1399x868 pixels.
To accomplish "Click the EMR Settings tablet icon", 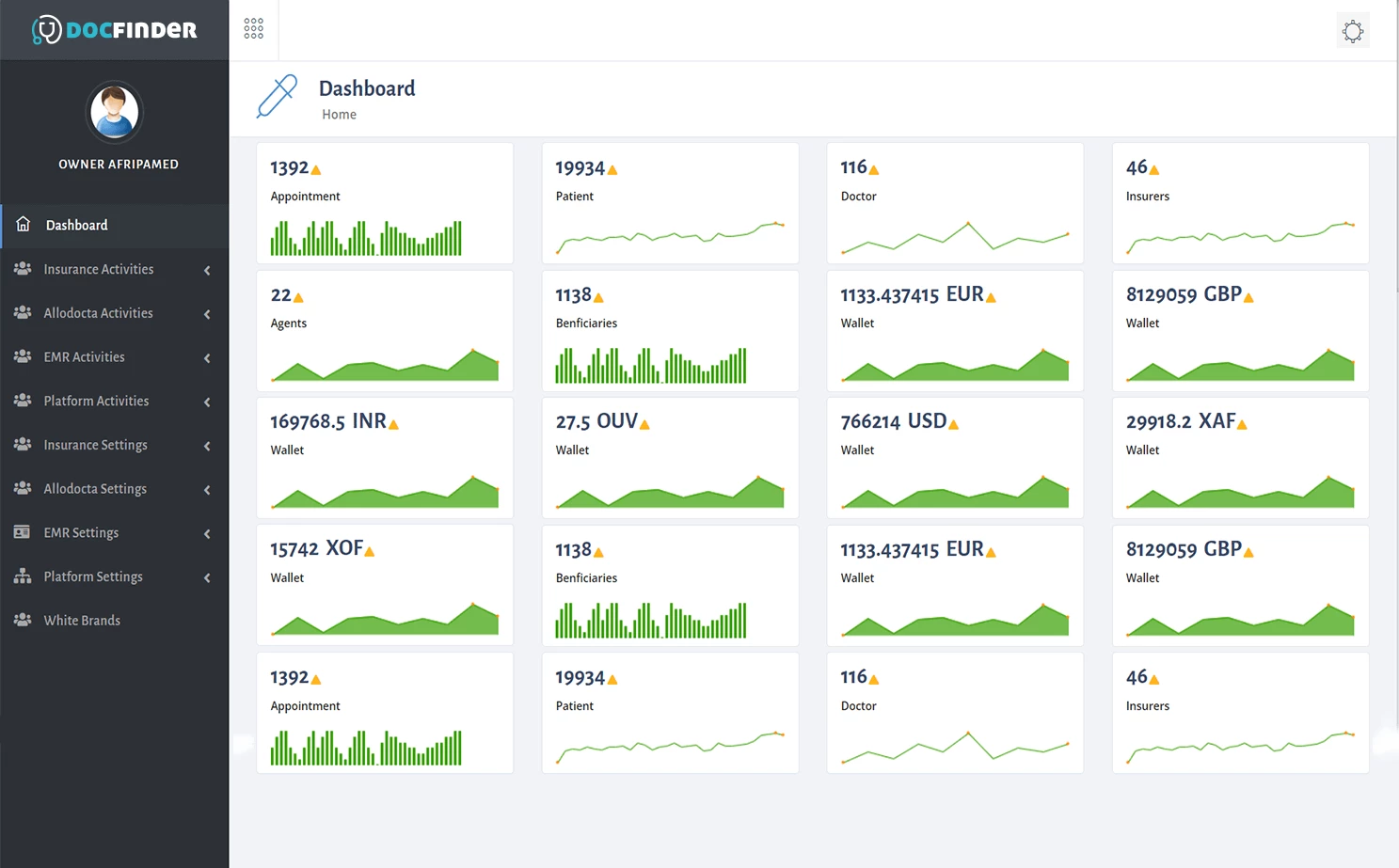I will (x=23, y=532).
